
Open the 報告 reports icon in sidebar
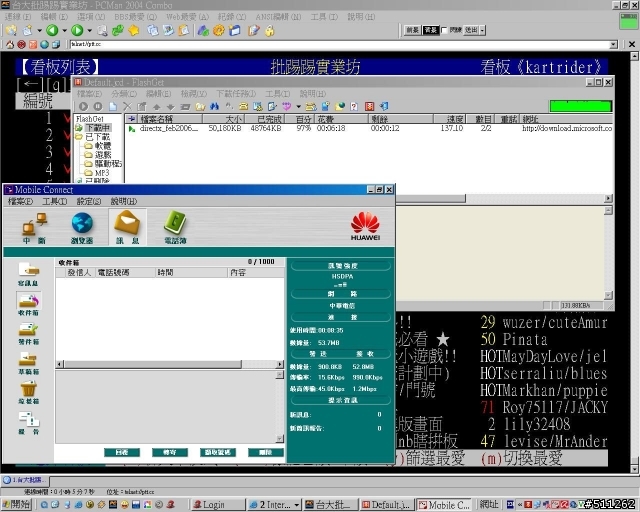pyautogui.click(x=28, y=423)
